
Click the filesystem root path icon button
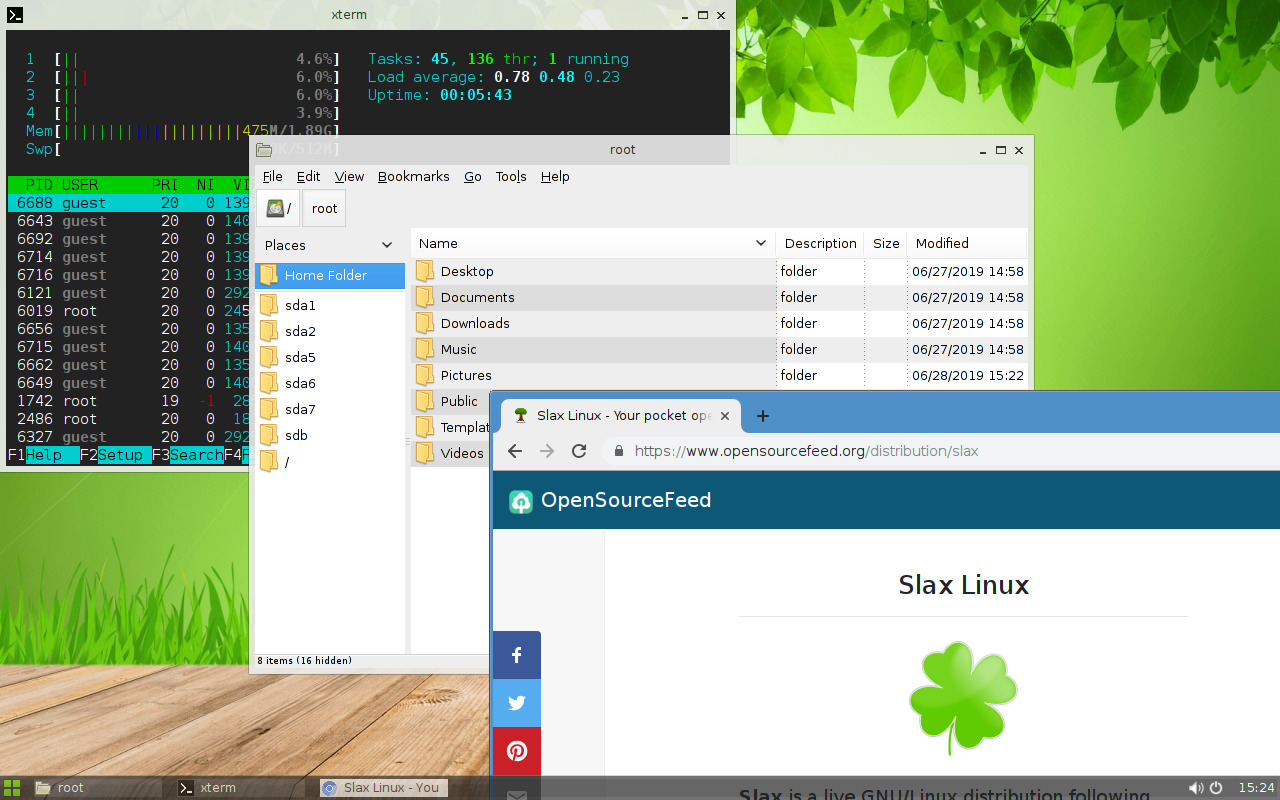278,209
